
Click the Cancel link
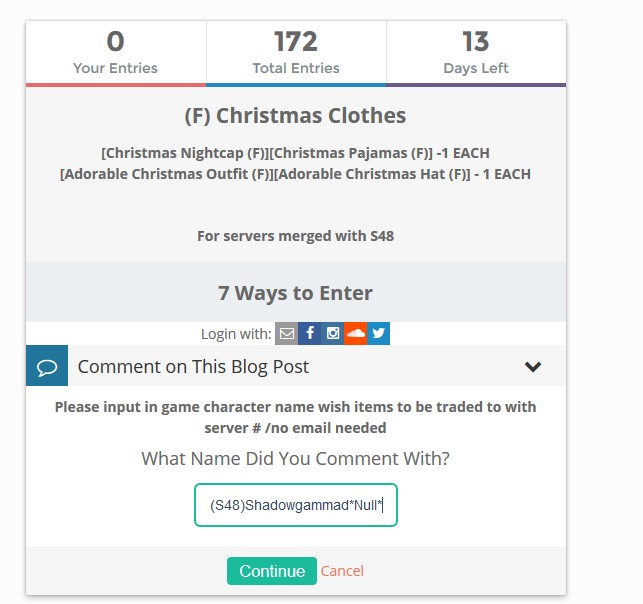342,571
